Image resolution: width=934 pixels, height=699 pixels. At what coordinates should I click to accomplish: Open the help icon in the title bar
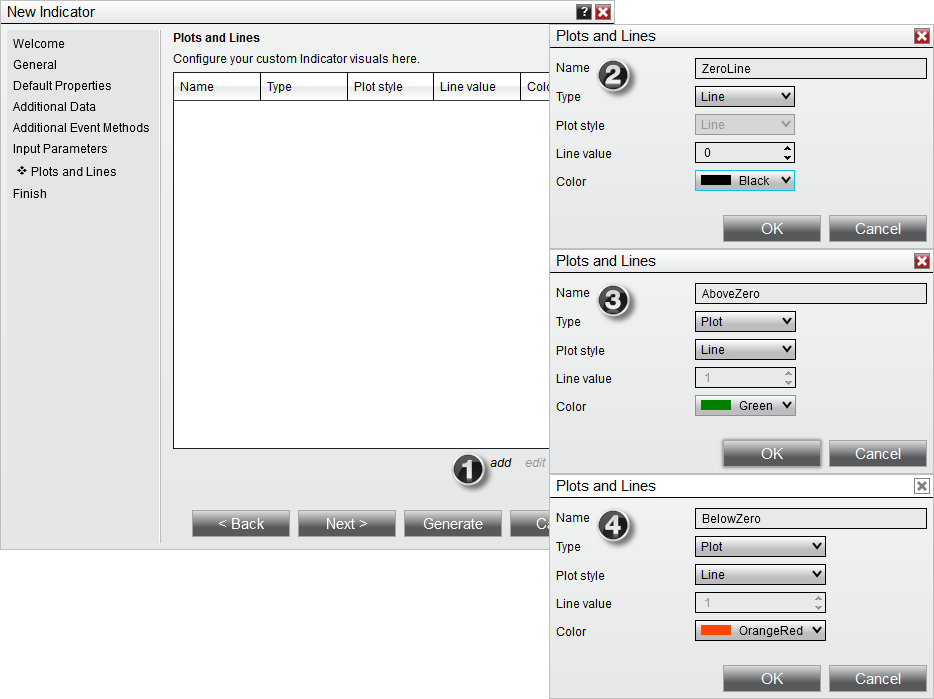click(584, 12)
